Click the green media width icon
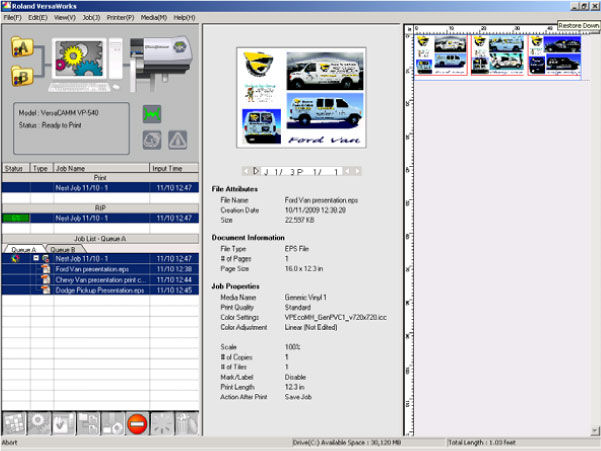 coord(152,114)
